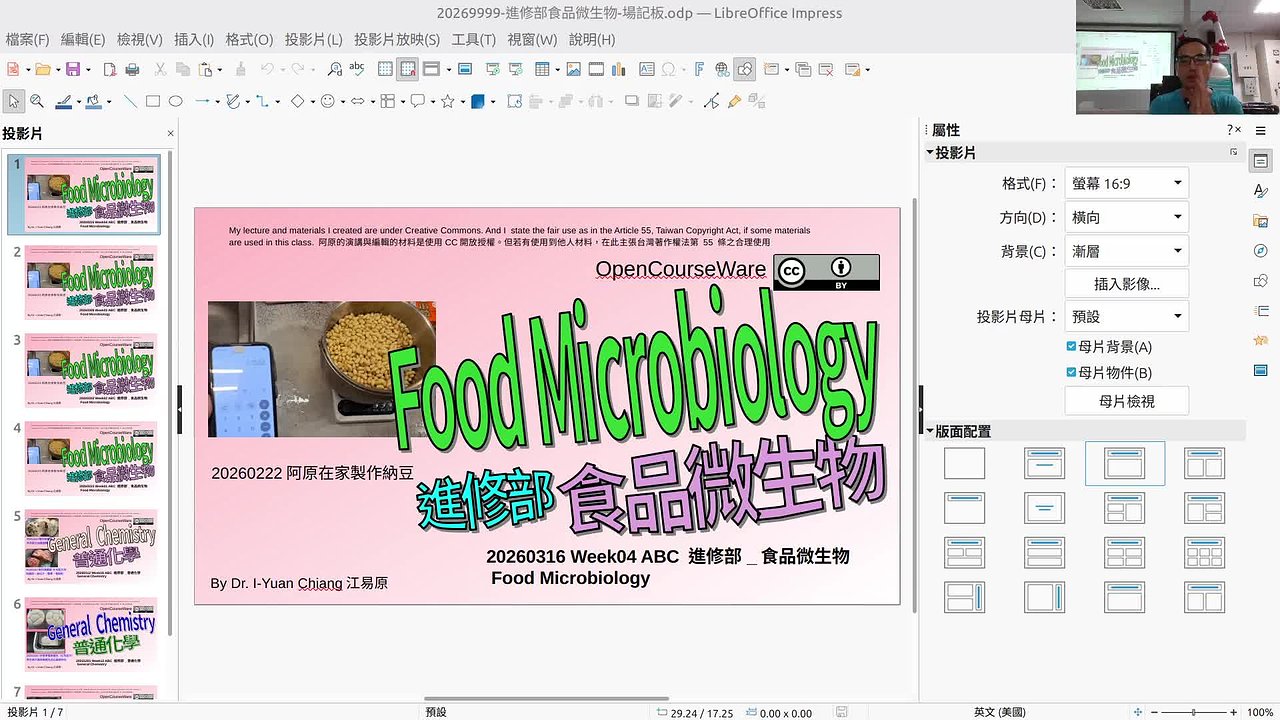
Task: Choose the Select arrow tool
Action: coord(14,101)
